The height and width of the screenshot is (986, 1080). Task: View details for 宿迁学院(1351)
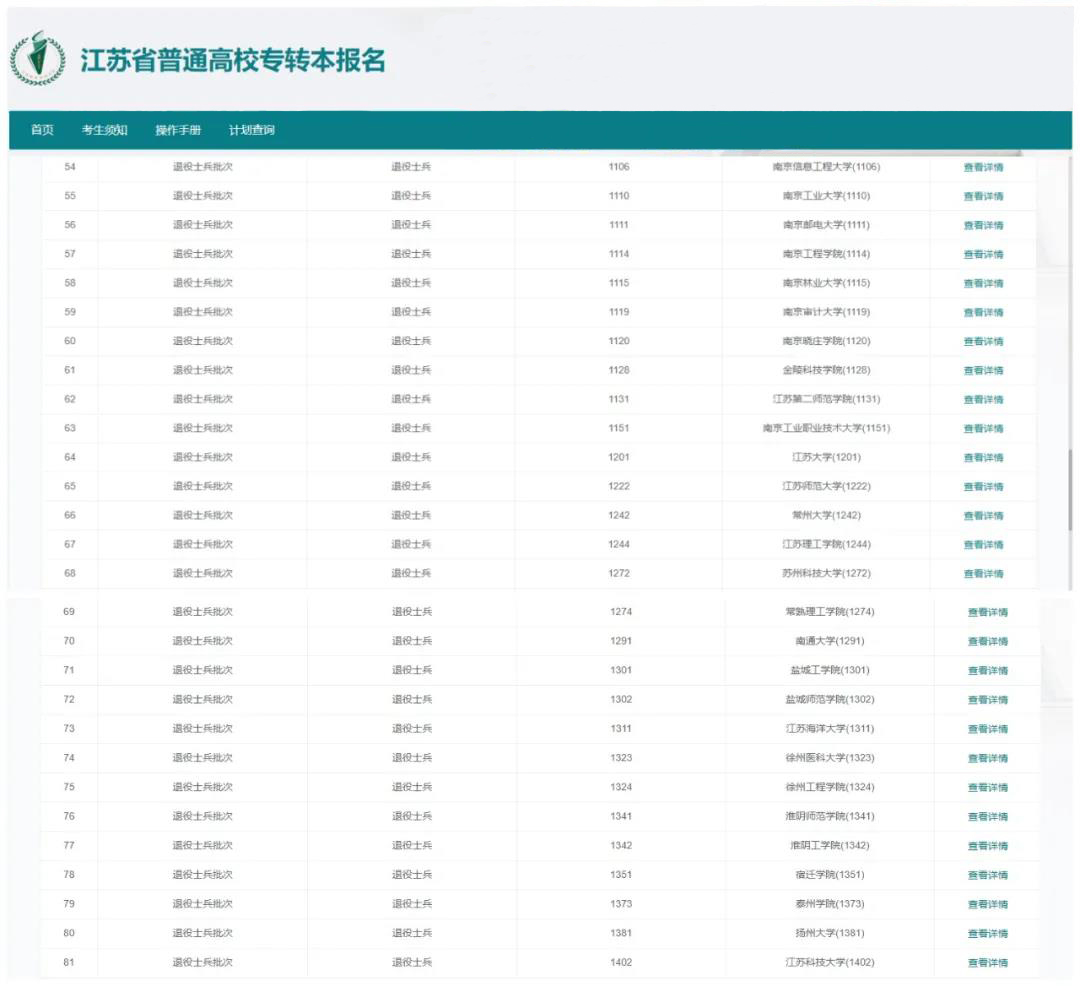point(984,874)
